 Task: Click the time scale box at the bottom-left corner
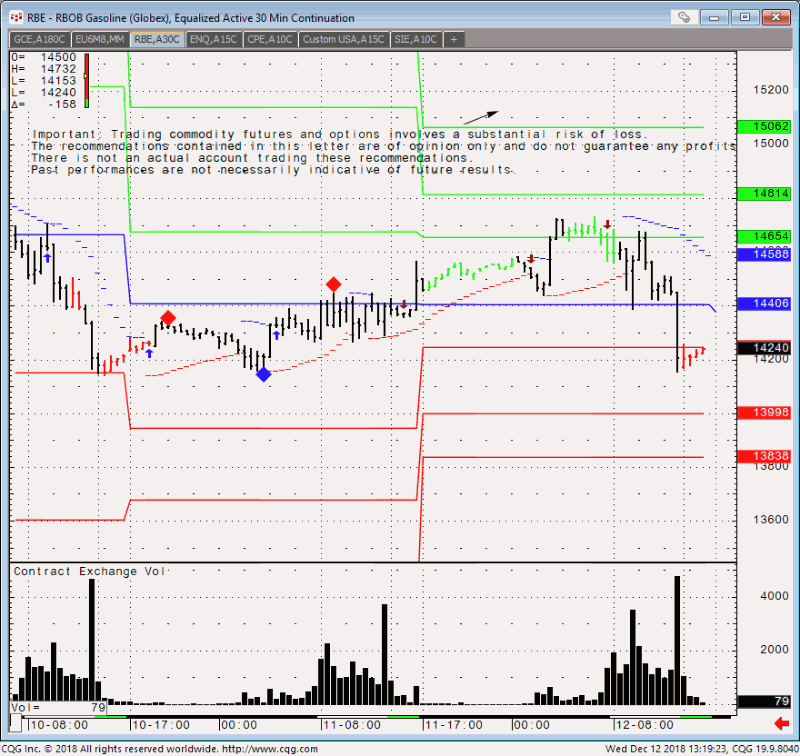point(16,723)
